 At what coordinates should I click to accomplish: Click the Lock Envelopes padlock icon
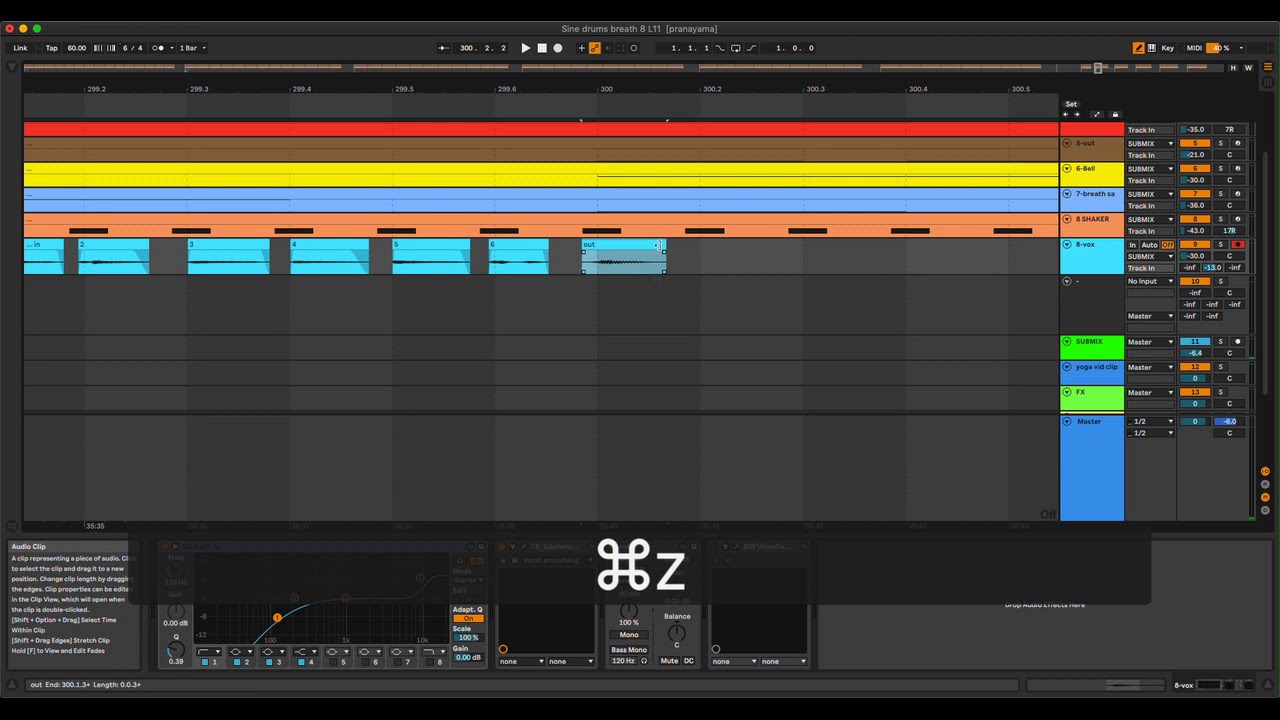[1115, 115]
